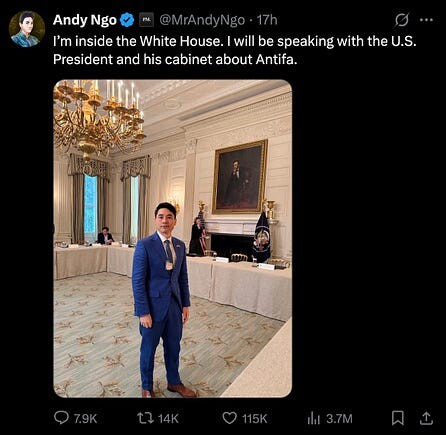The height and width of the screenshot is (435, 446).
Task: Click the Grok explain-post icon
Action: (402, 20)
